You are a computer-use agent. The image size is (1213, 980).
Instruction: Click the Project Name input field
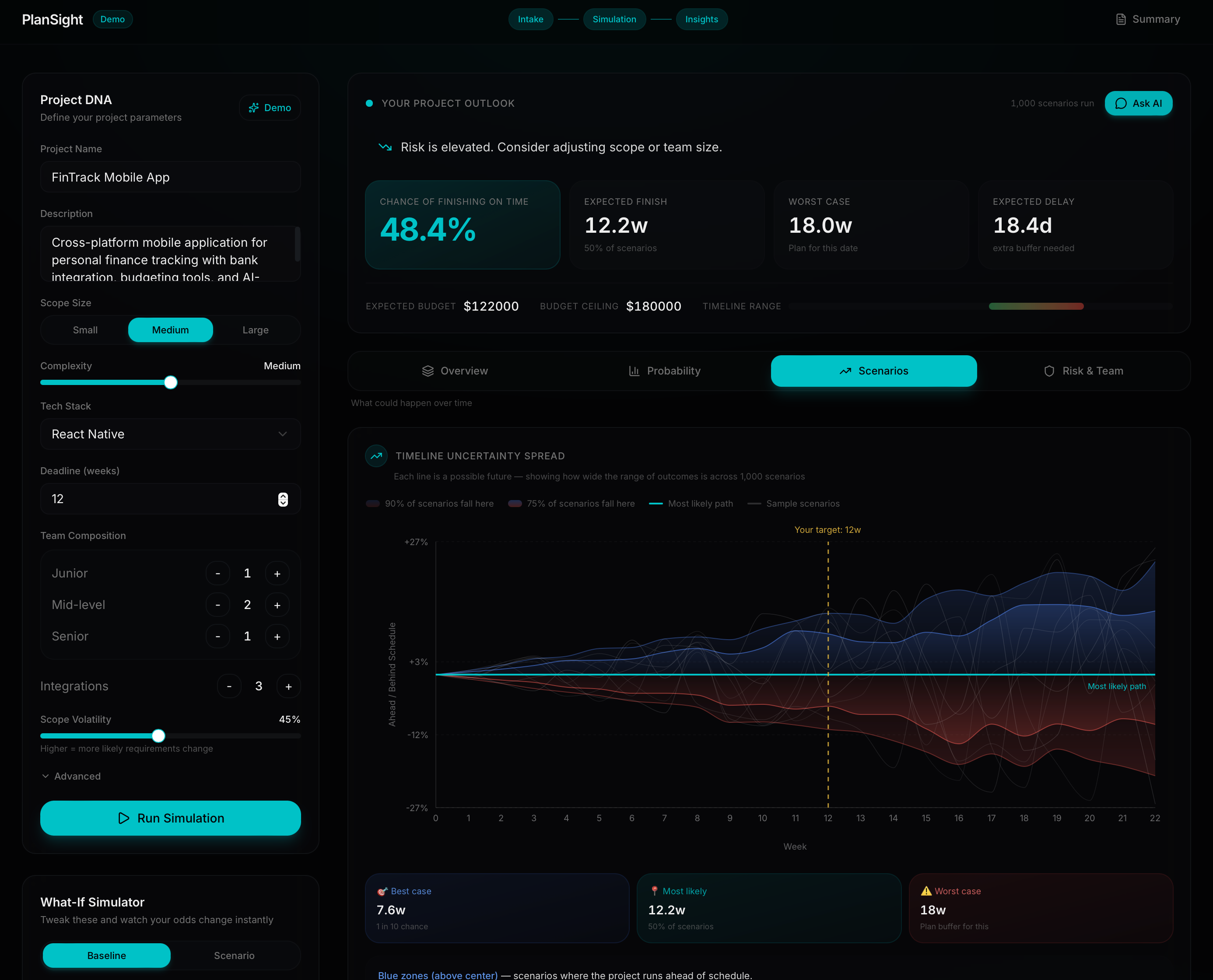[x=170, y=177]
